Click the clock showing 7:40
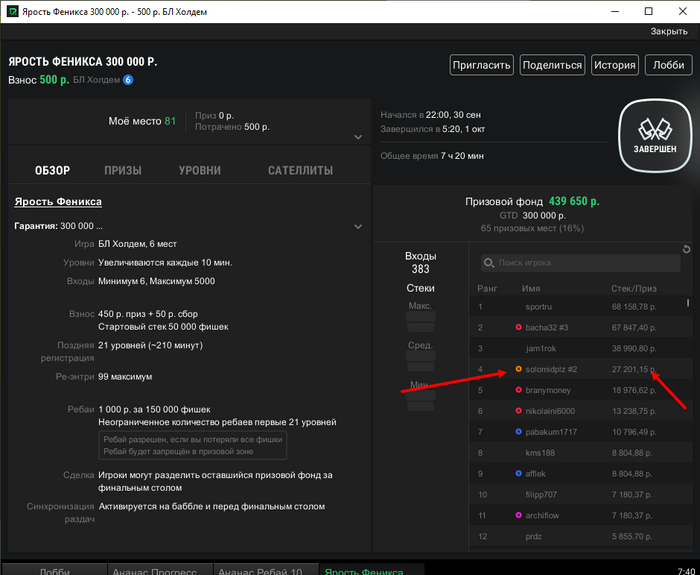The image size is (700, 575). point(686,571)
